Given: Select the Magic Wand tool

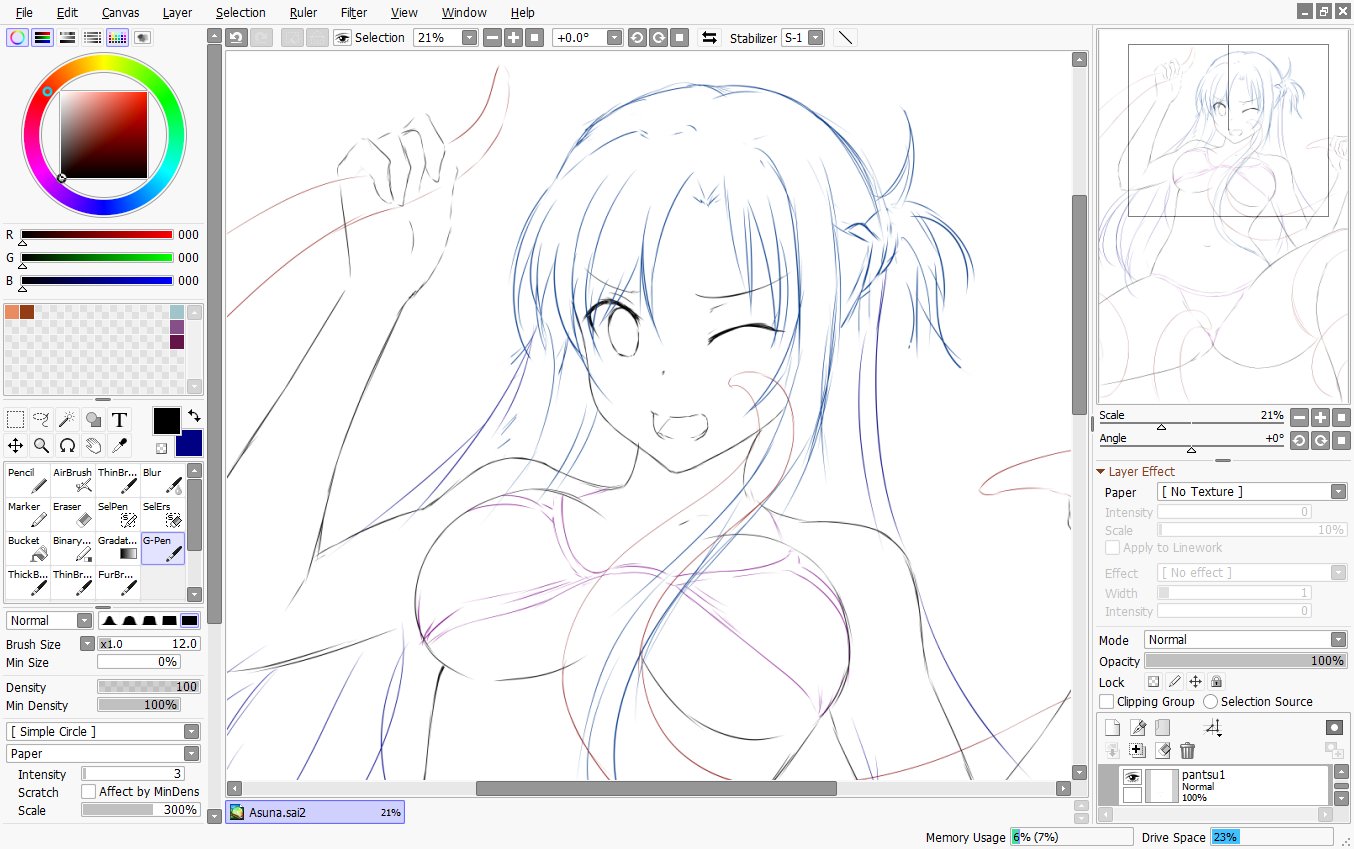Looking at the screenshot, I should (x=67, y=419).
